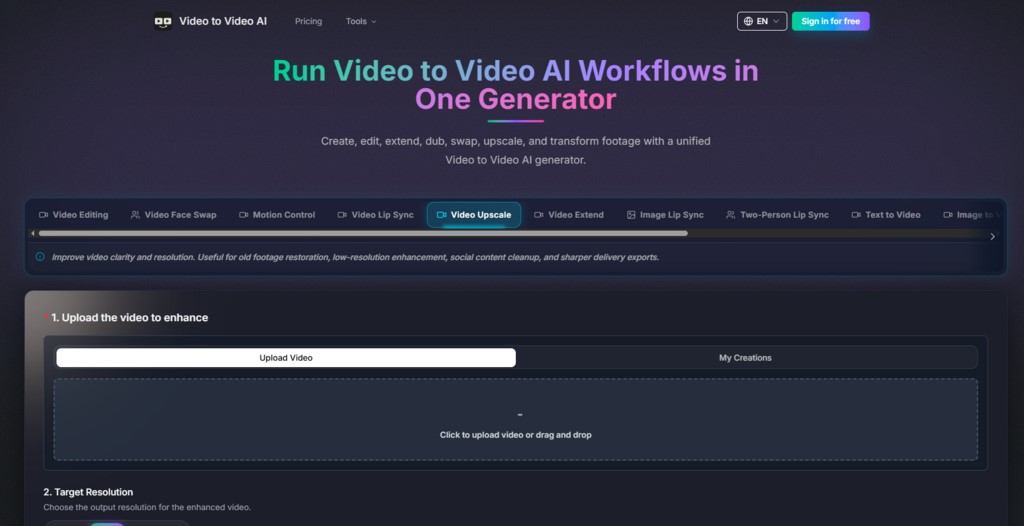Open the Image Lip Sync tab
Image resolution: width=1024 pixels, height=526 pixels.
point(665,215)
